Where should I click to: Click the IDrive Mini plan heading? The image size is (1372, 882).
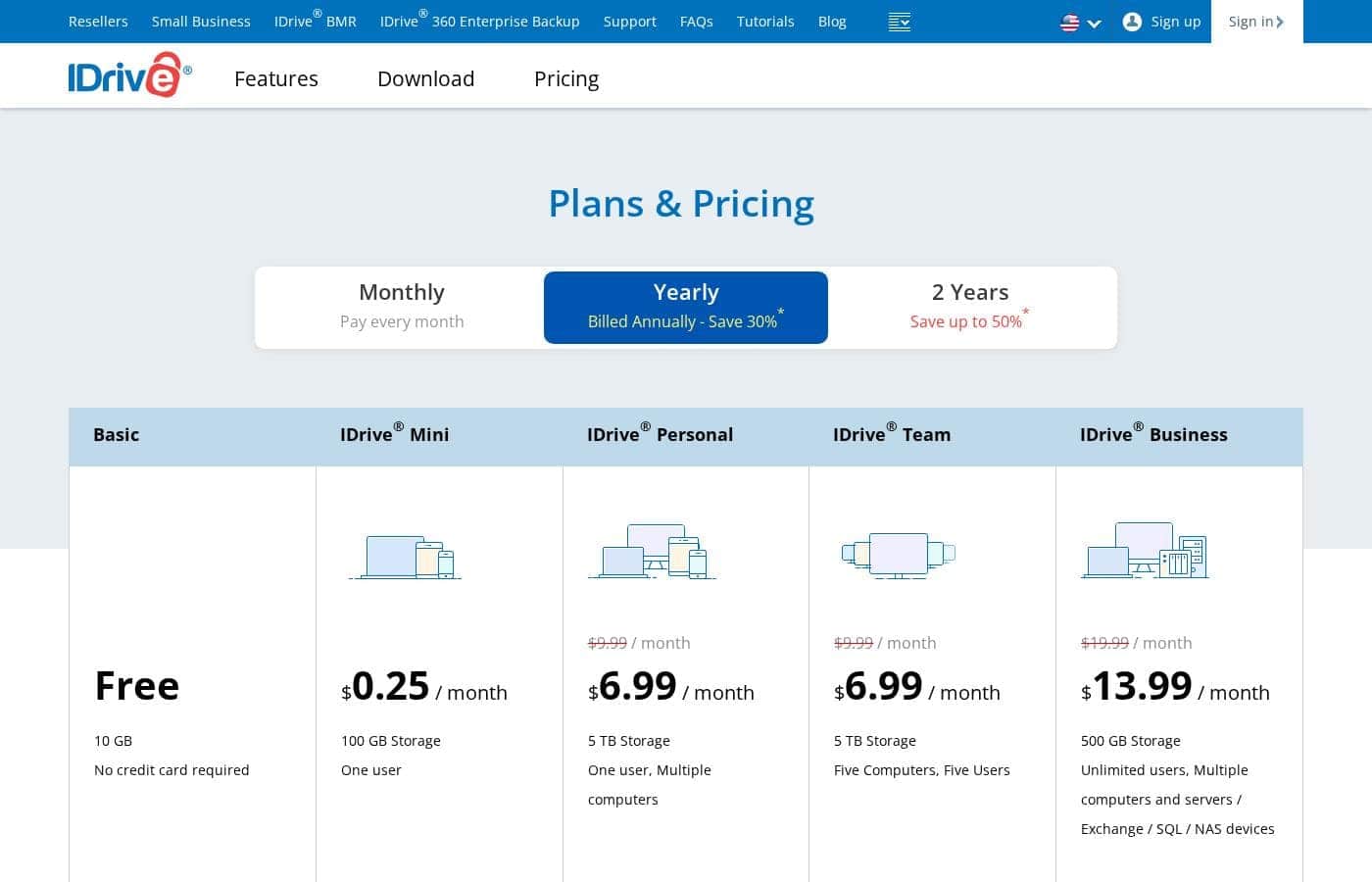click(395, 433)
